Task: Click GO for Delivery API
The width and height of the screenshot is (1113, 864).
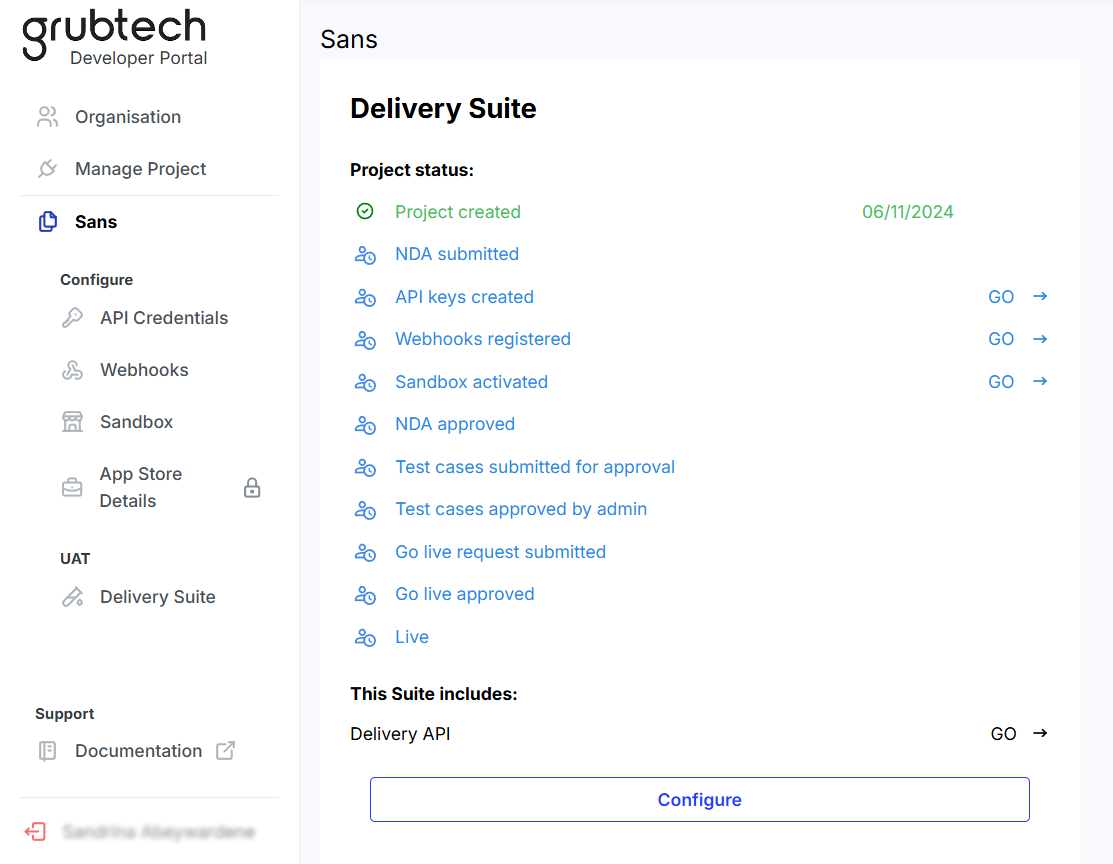Action: pyautogui.click(x=1004, y=734)
